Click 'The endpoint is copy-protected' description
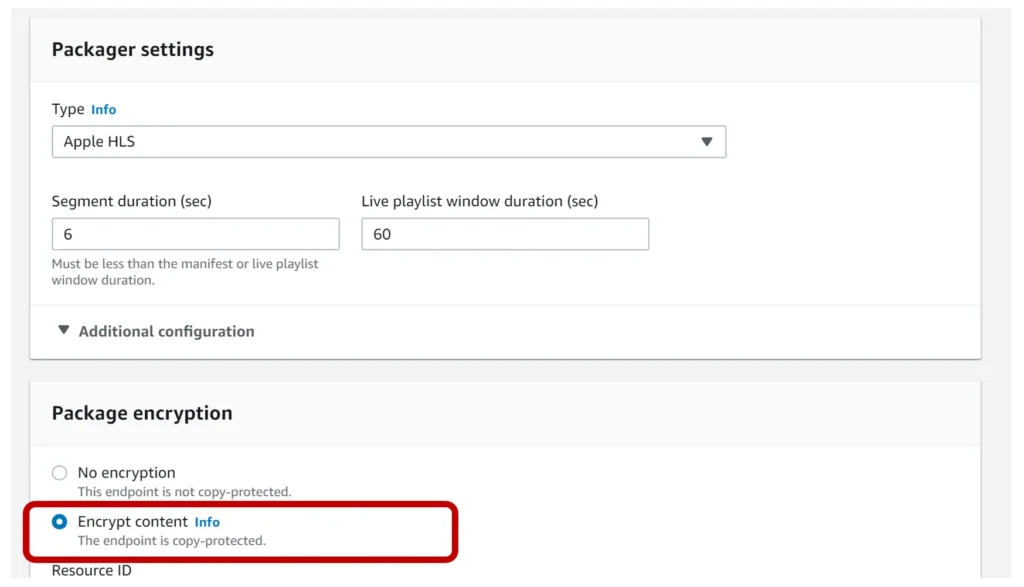The height and width of the screenshot is (587, 1024). click(x=172, y=541)
